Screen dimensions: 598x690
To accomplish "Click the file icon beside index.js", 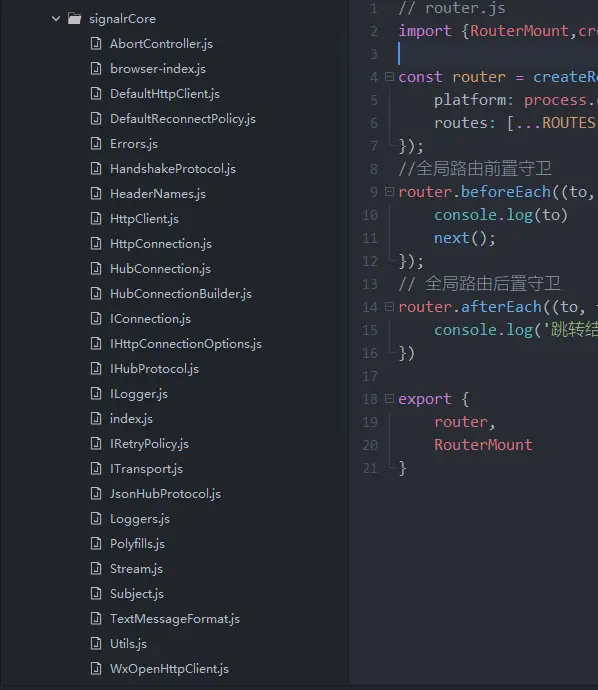I will coord(96,418).
